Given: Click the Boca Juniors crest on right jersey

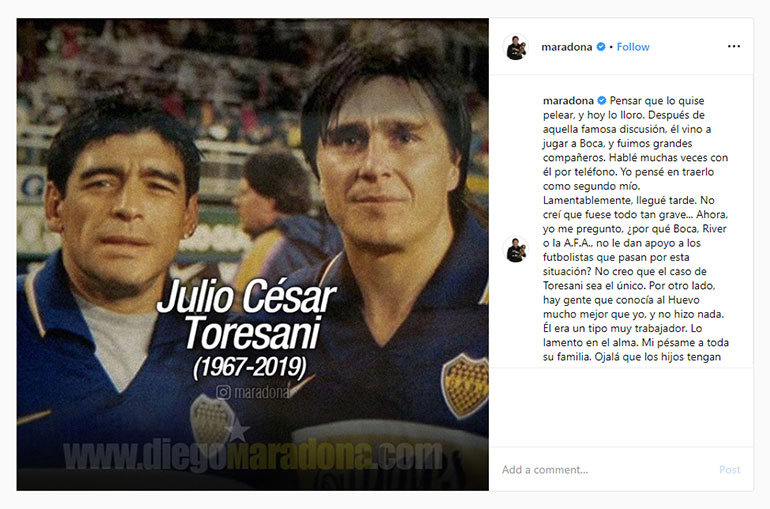Looking at the screenshot, I should (x=466, y=385).
